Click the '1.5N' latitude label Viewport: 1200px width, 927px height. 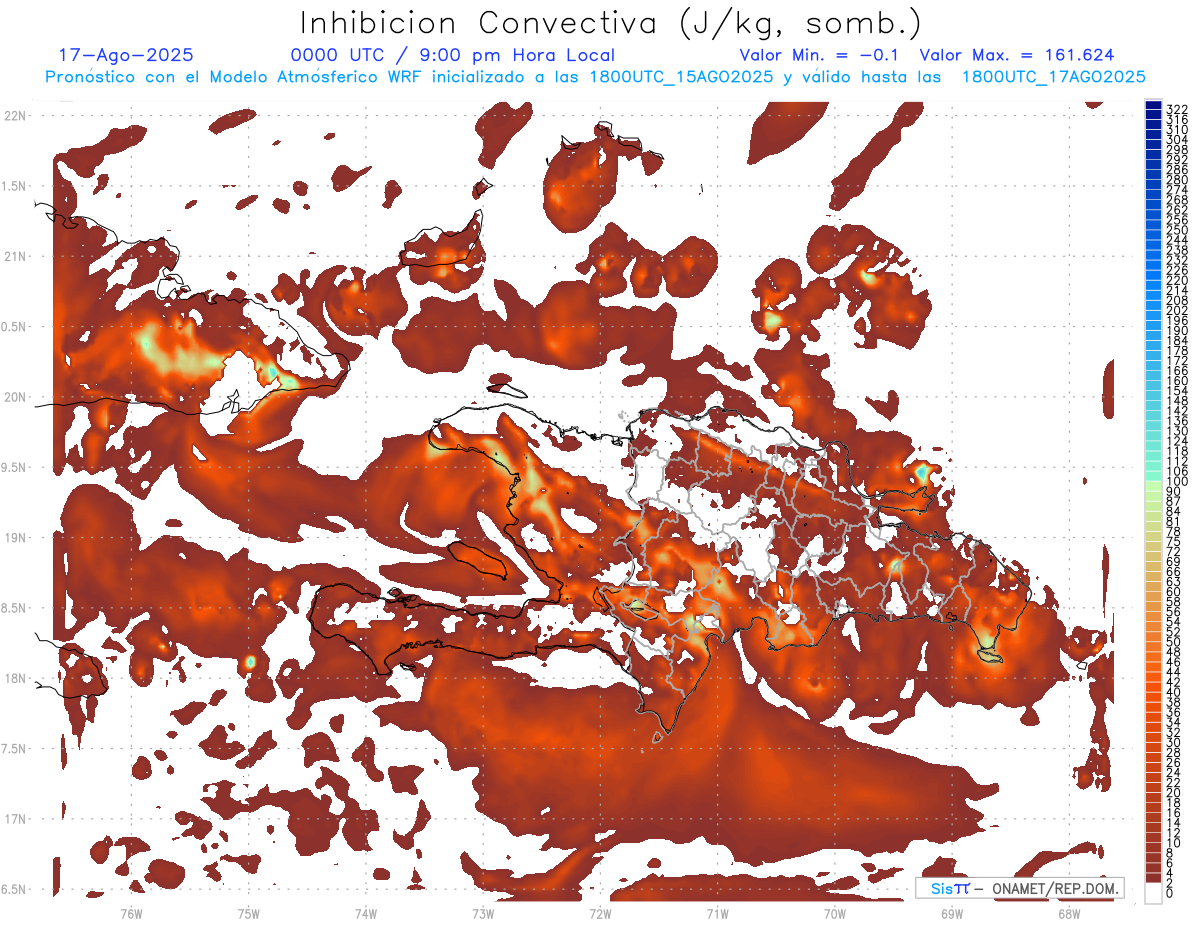(14, 186)
